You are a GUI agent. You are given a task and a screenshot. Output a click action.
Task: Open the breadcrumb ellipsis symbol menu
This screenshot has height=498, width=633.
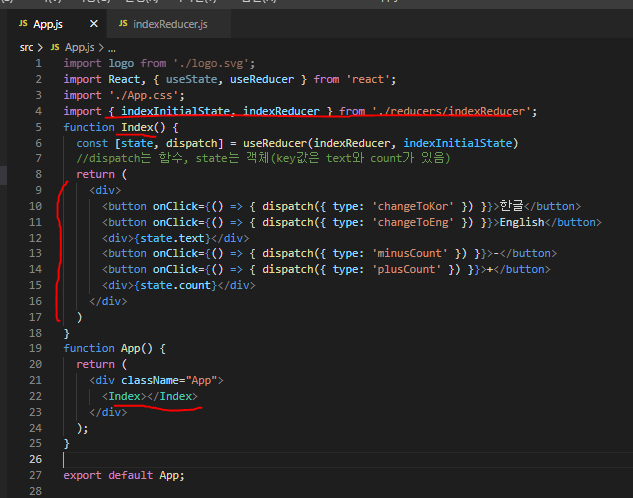(x=112, y=48)
